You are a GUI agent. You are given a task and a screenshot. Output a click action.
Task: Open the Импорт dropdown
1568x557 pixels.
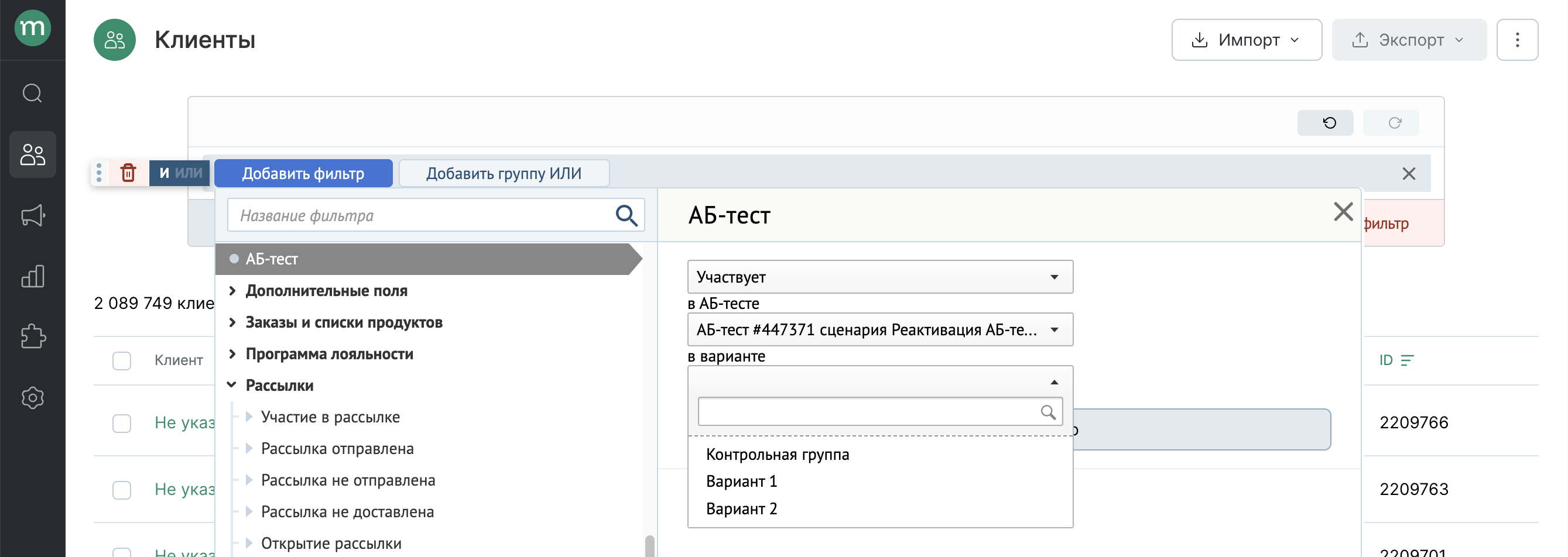1246,40
